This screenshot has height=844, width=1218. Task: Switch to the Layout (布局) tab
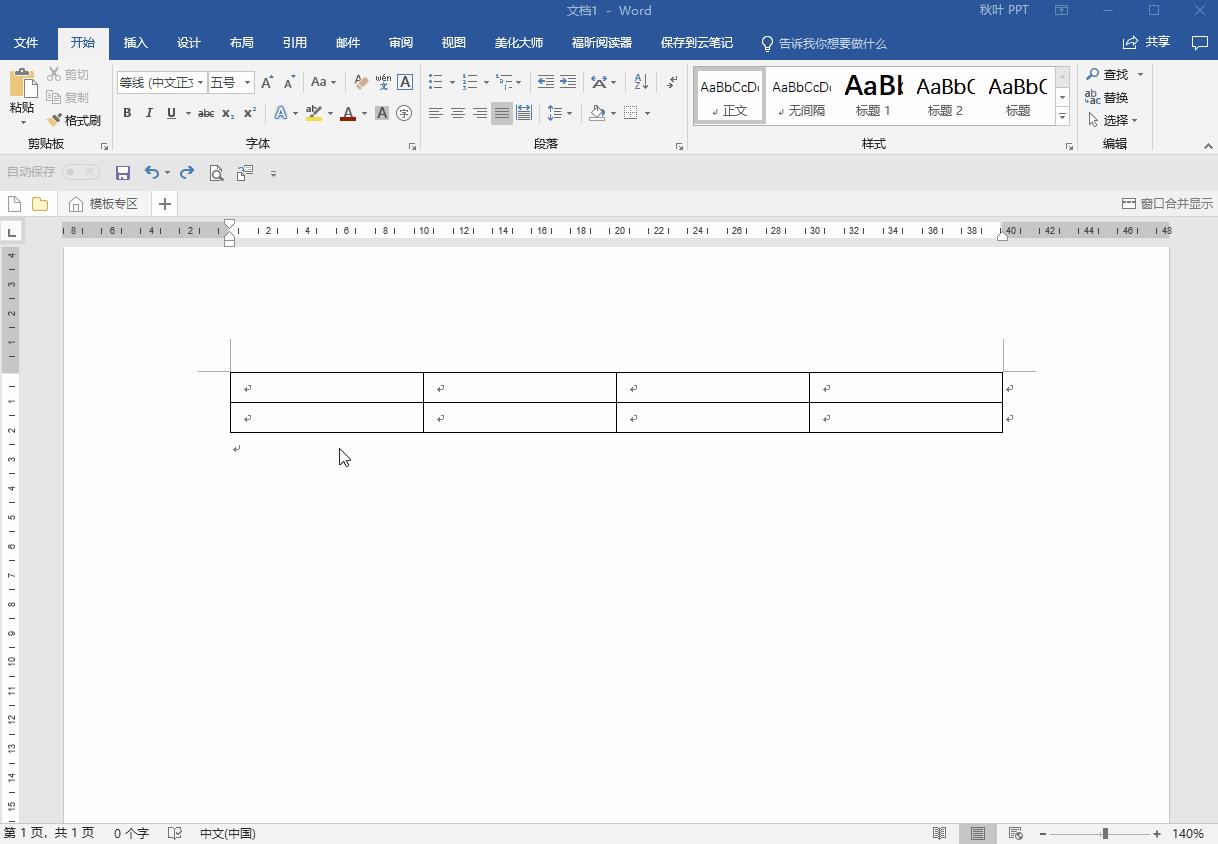[242, 43]
